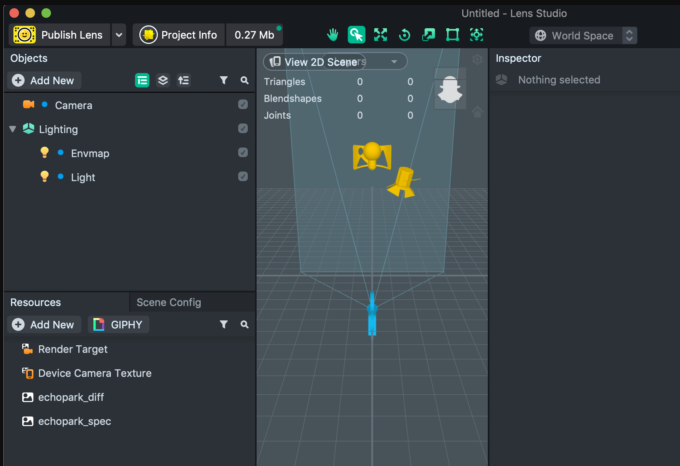Image resolution: width=680 pixels, height=466 pixels.
Task: Open the GIPHY library button
Action: [x=118, y=324]
